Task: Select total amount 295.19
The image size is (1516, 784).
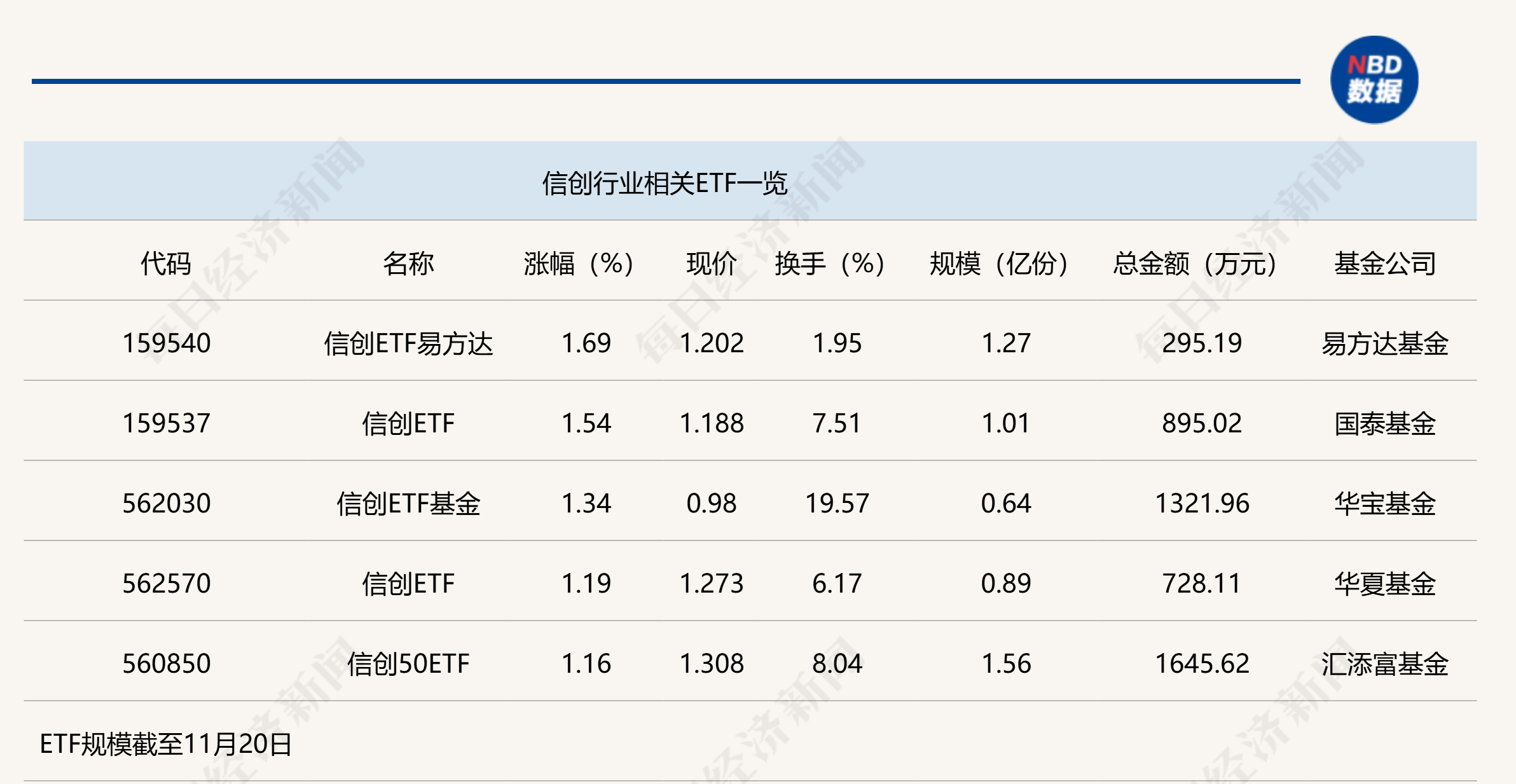Action: point(1202,343)
